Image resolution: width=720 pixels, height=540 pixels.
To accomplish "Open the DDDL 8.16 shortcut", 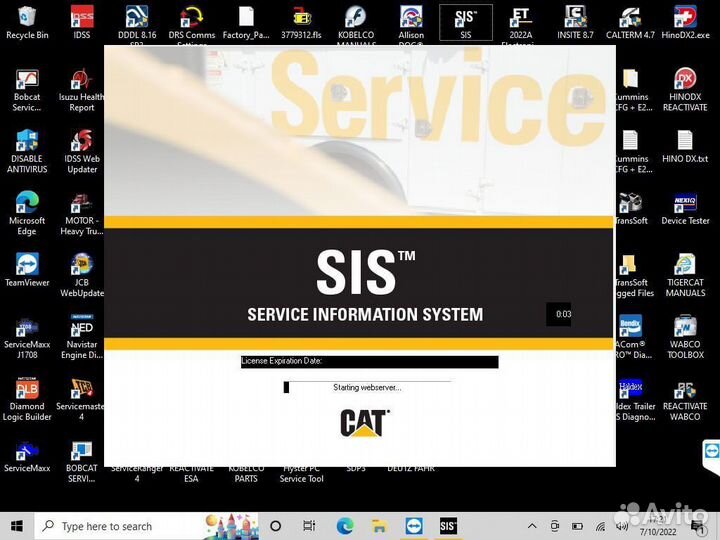I will click(x=137, y=23).
